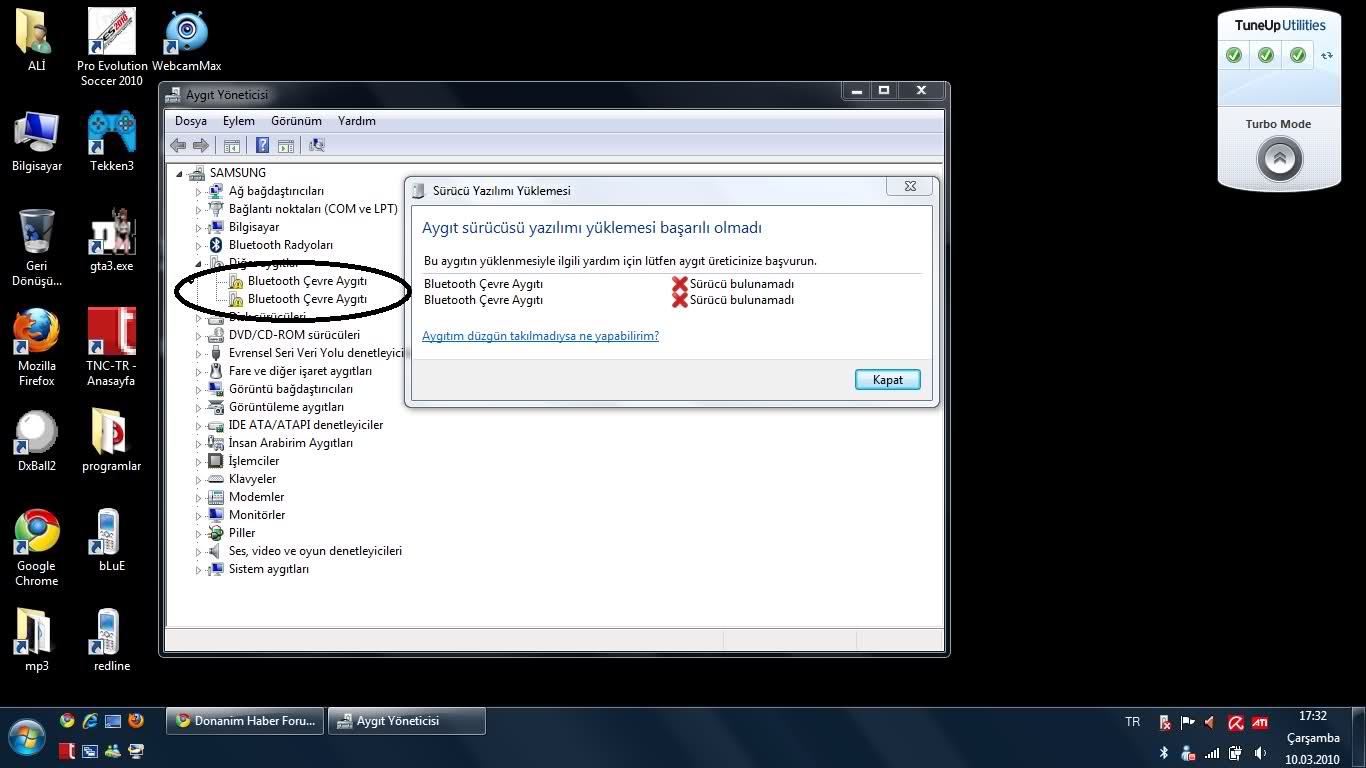Viewport: 1366px width, 768px height.
Task: Expand the Ağ bağdaştırıcıları node arrow
Action: tap(198, 191)
